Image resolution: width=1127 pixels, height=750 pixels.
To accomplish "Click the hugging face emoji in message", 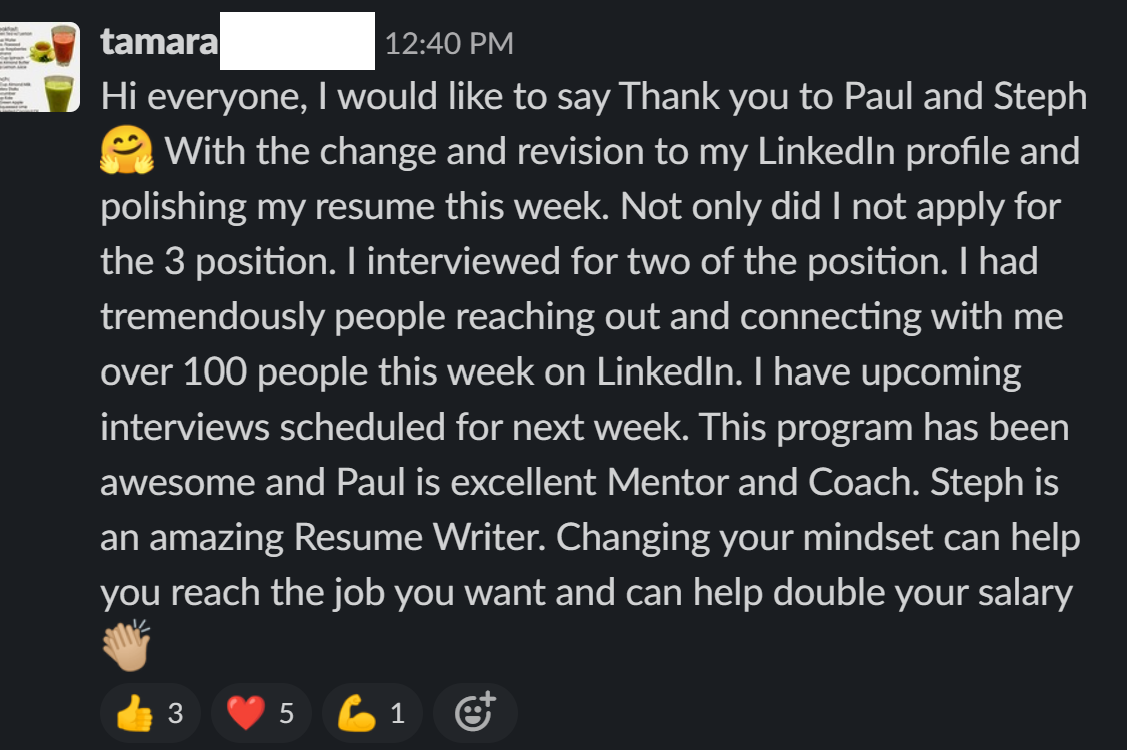I will click(126, 153).
